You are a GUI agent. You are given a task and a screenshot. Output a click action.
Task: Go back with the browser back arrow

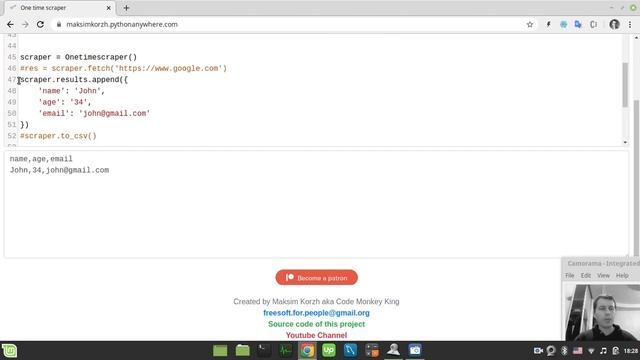point(10,24)
